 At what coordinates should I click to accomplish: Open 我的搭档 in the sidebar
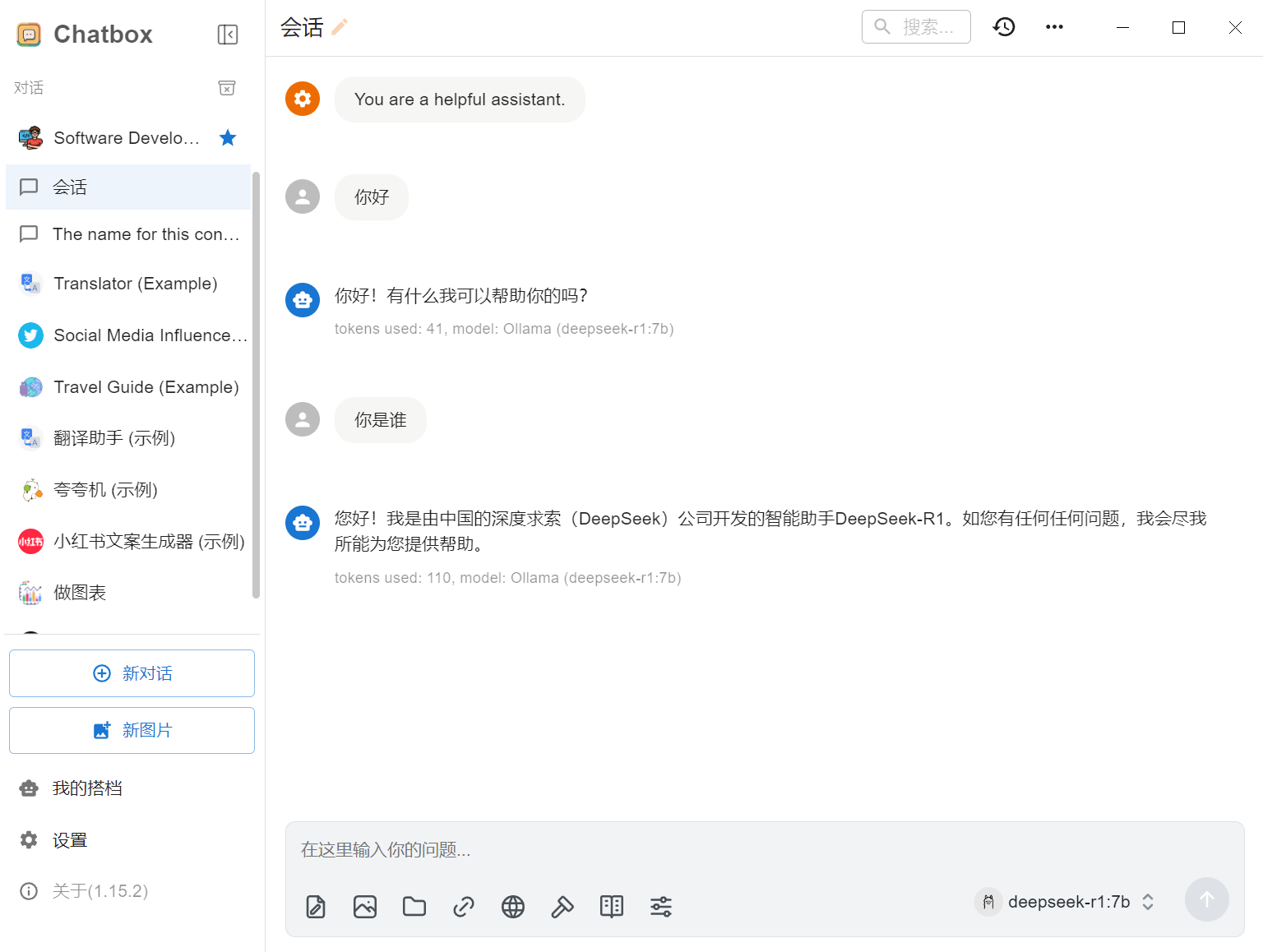coord(86,788)
